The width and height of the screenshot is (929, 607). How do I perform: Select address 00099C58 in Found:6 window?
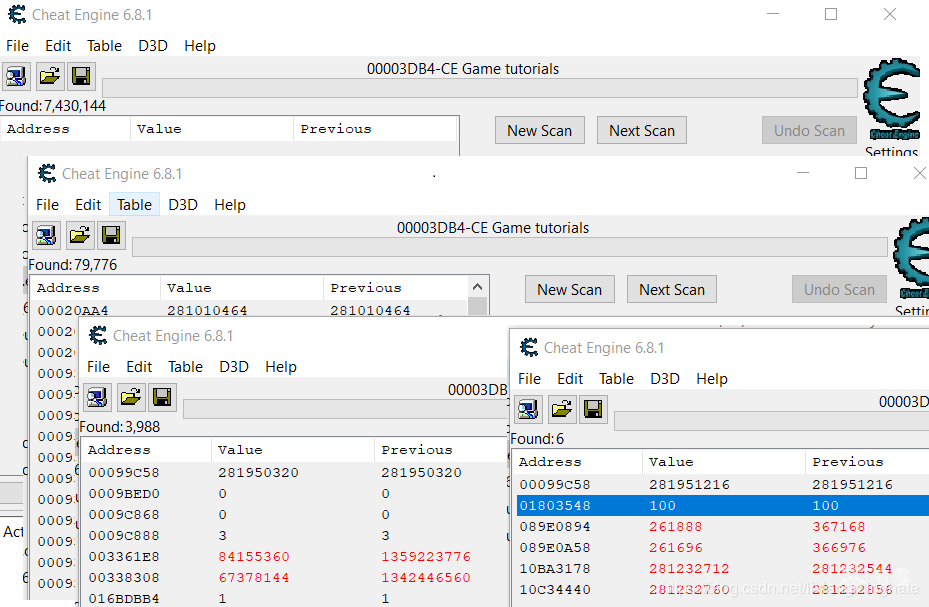723,484
